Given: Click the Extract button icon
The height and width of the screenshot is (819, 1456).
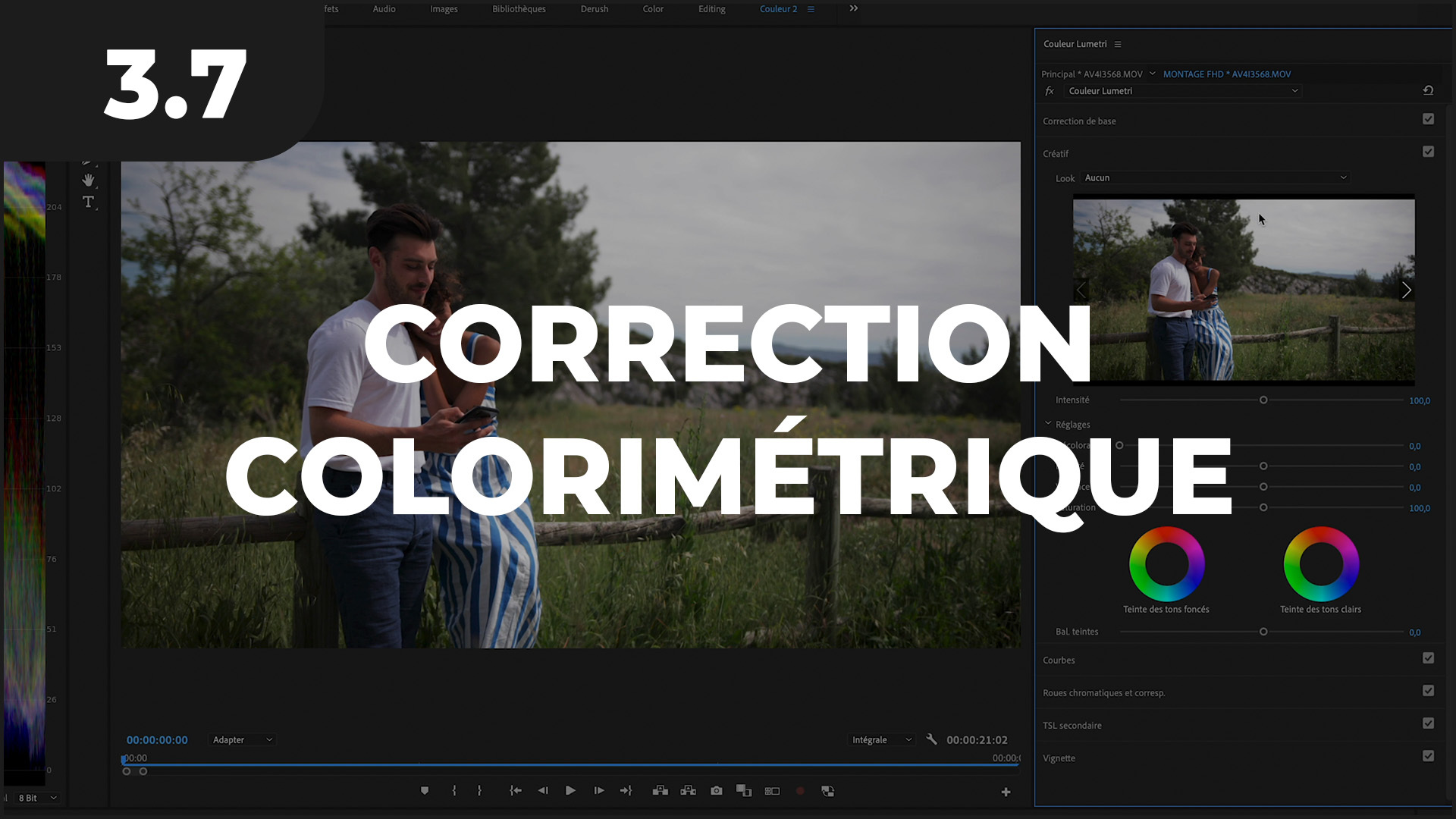Looking at the screenshot, I should [689, 791].
